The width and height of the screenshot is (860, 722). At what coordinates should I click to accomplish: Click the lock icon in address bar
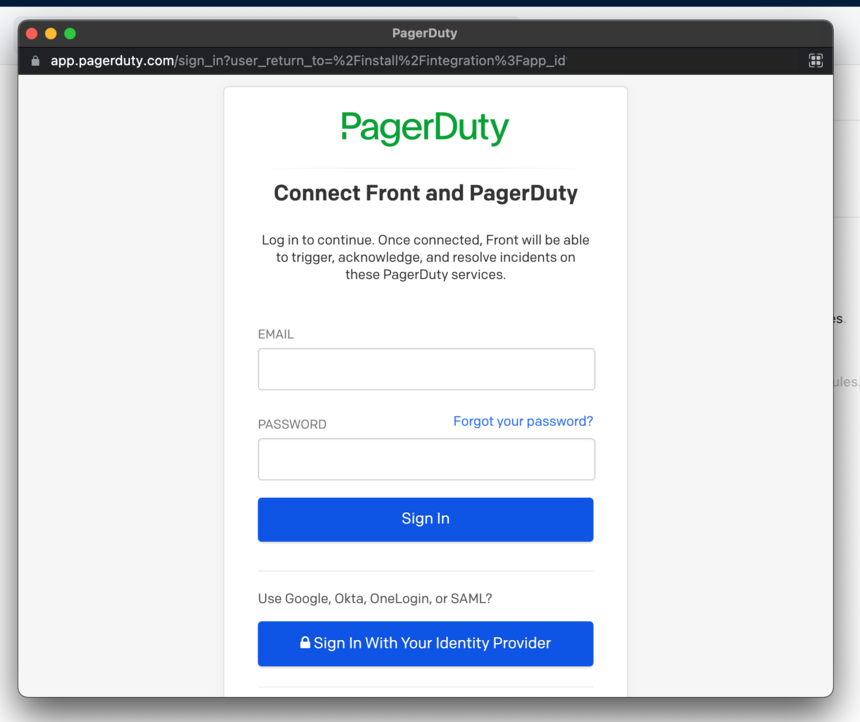35,61
